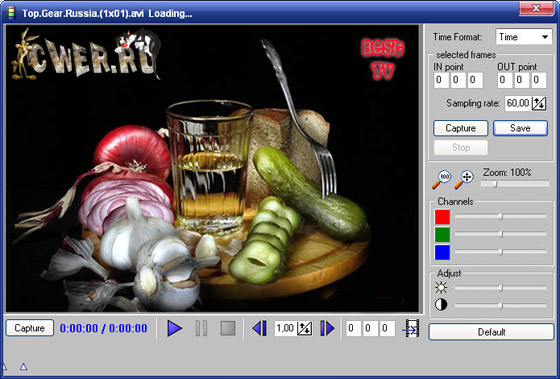Click the blue channel slider
Screen dimensions: 560x379
tap(501, 252)
